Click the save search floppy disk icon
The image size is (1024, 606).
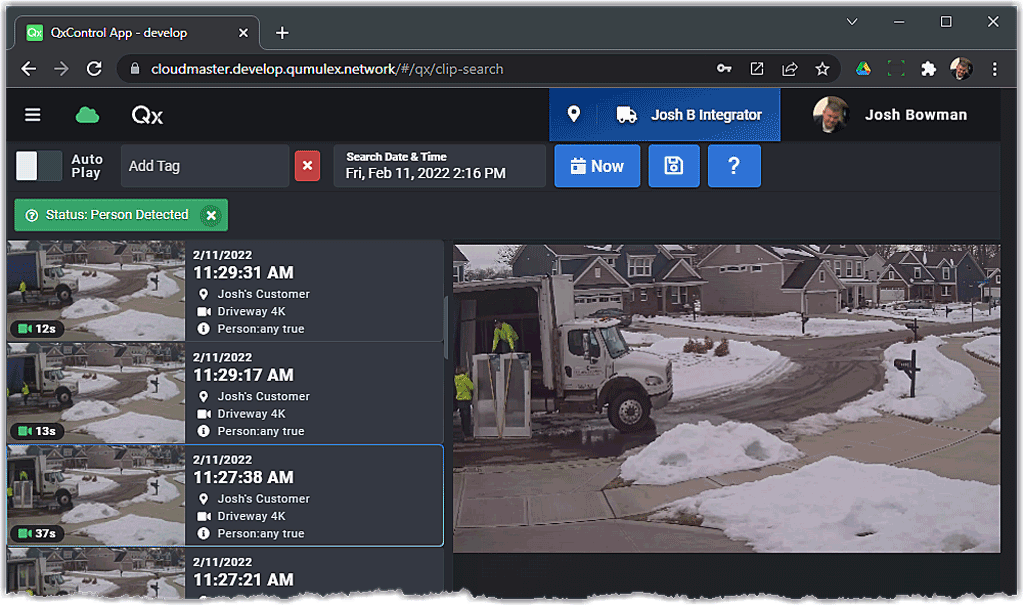click(674, 166)
